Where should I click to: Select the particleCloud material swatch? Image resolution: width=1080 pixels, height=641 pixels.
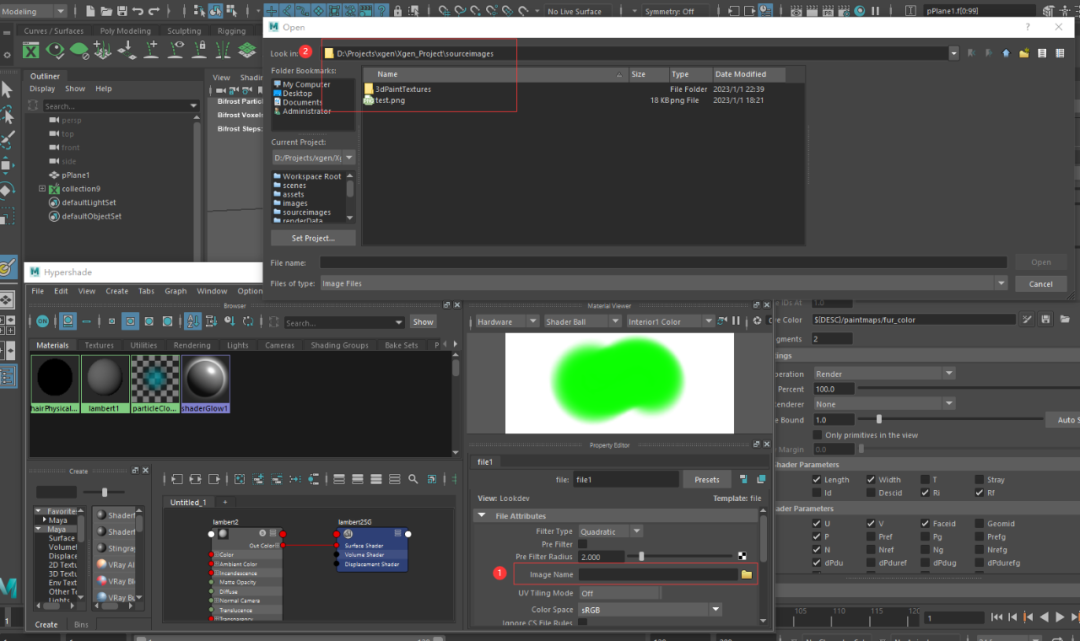coord(155,383)
